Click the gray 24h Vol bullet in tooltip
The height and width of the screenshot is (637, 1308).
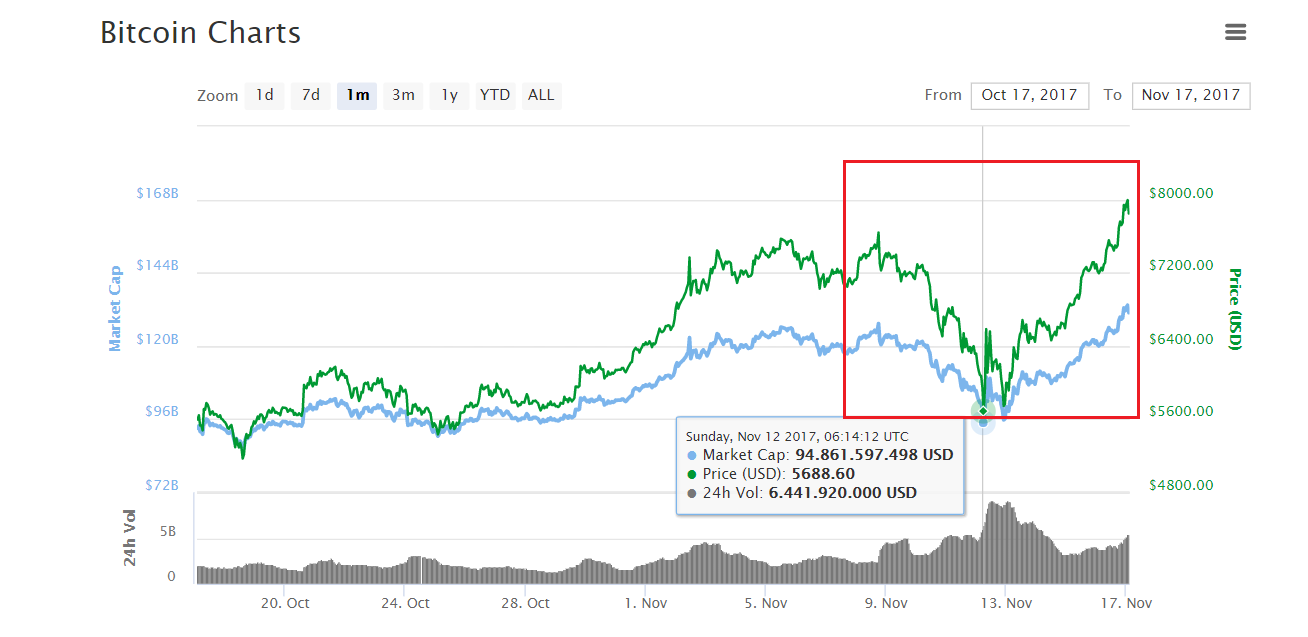[x=692, y=493]
